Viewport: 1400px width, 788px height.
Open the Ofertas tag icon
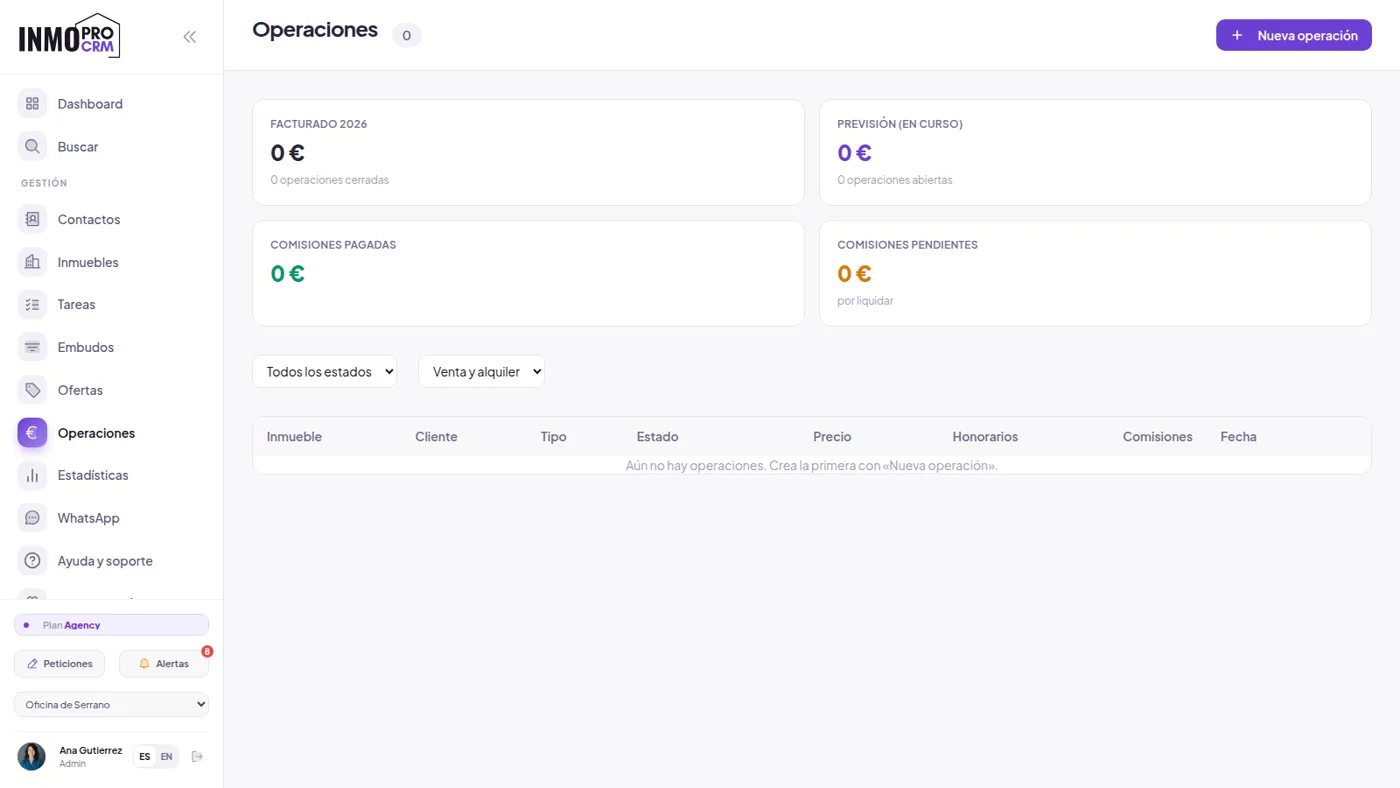(32, 390)
